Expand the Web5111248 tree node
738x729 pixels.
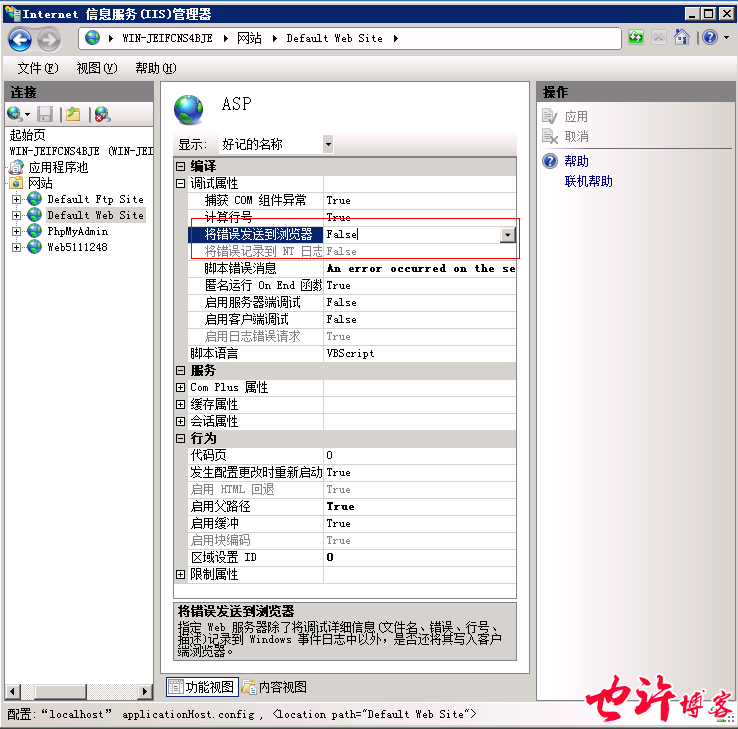pyautogui.click(x=16, y=247)
